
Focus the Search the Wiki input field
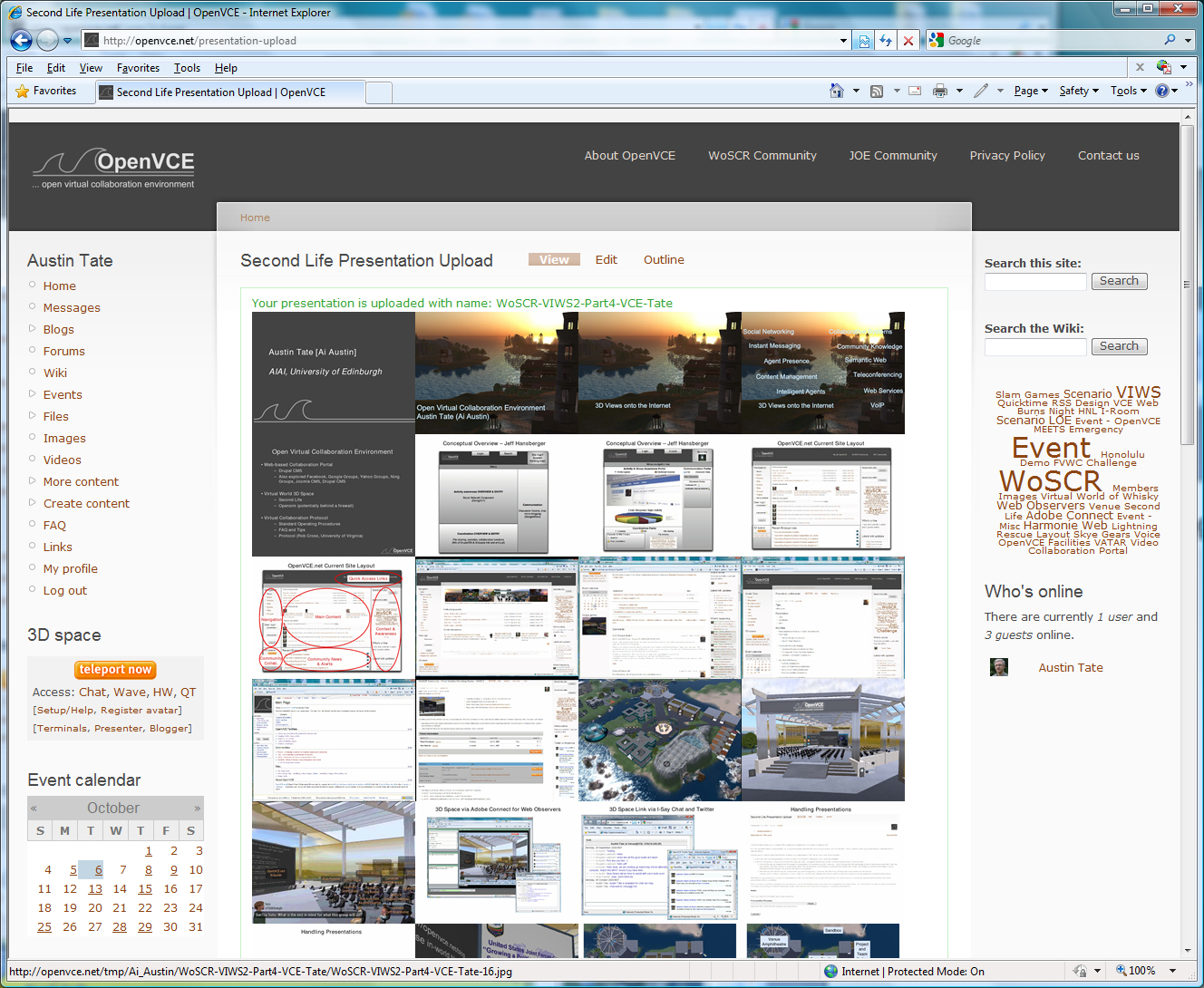click(1035, 347)
